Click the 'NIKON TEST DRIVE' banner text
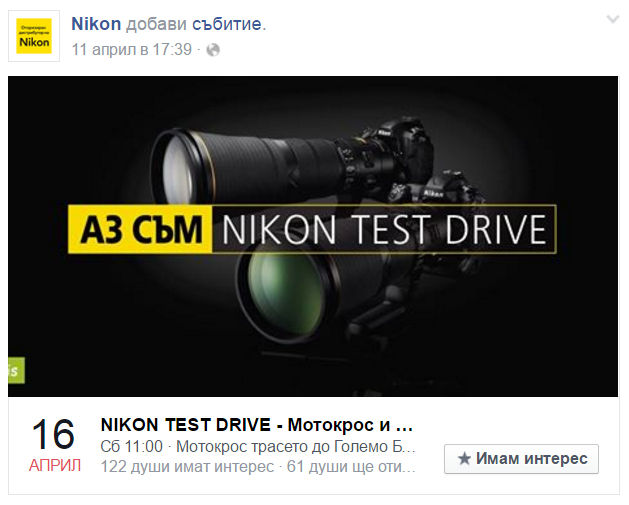The width and height of the screenshot is (629, 505). tap(383, 229)
